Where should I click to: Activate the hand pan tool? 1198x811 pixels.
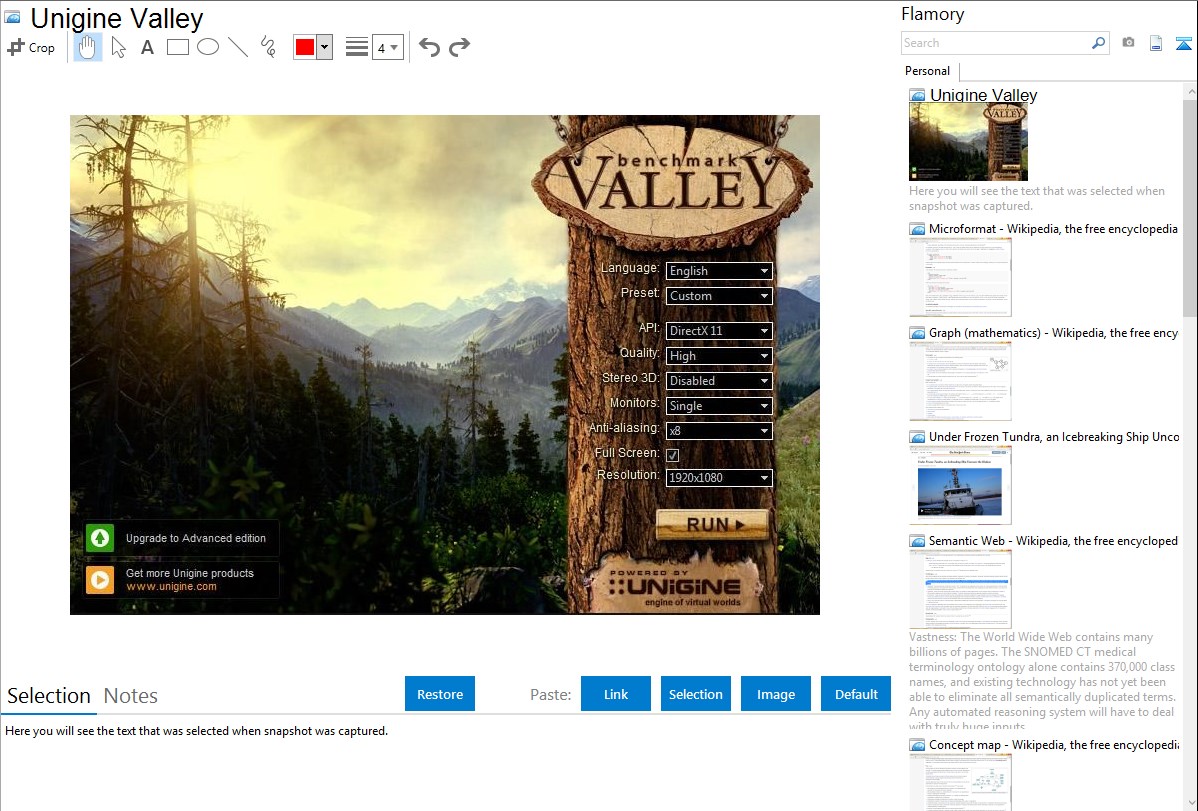point(87,47)
